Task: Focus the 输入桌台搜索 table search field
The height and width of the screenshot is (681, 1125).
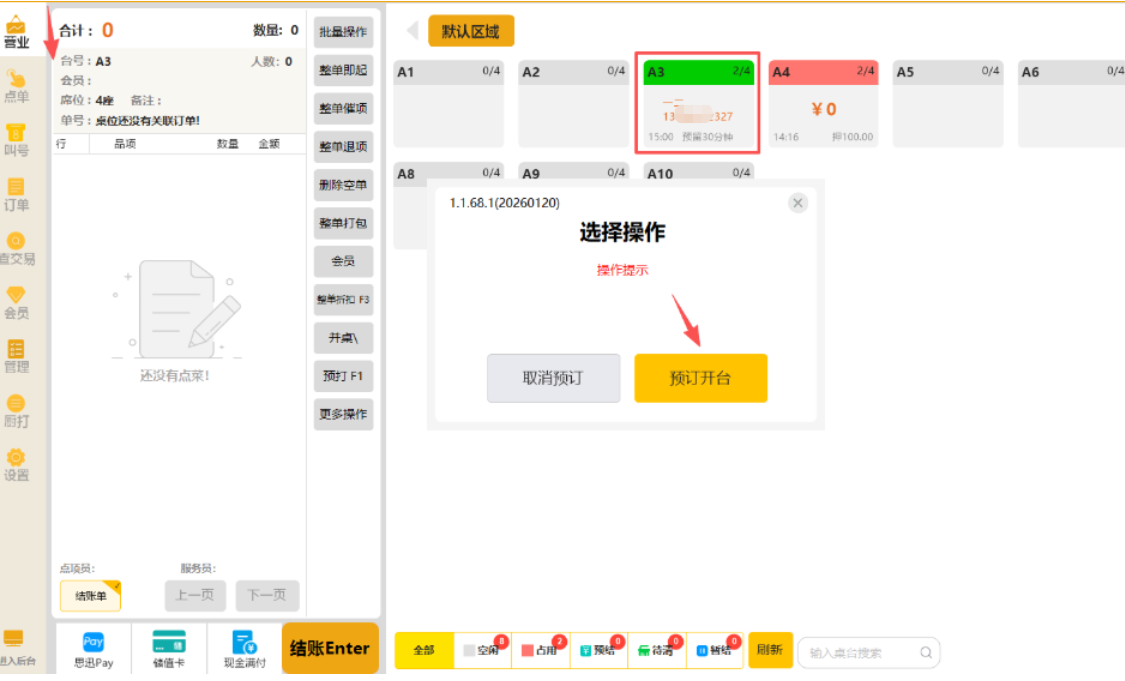Action: (868, 652)
